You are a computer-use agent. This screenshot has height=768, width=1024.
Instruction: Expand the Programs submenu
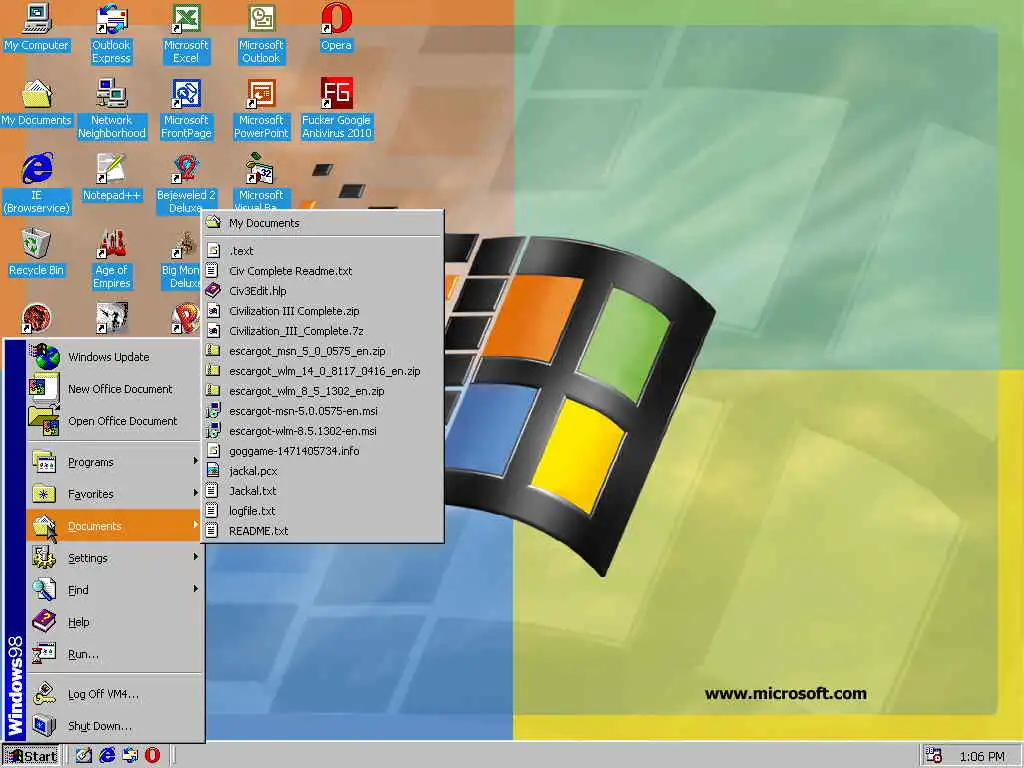[x=114, y=462]
